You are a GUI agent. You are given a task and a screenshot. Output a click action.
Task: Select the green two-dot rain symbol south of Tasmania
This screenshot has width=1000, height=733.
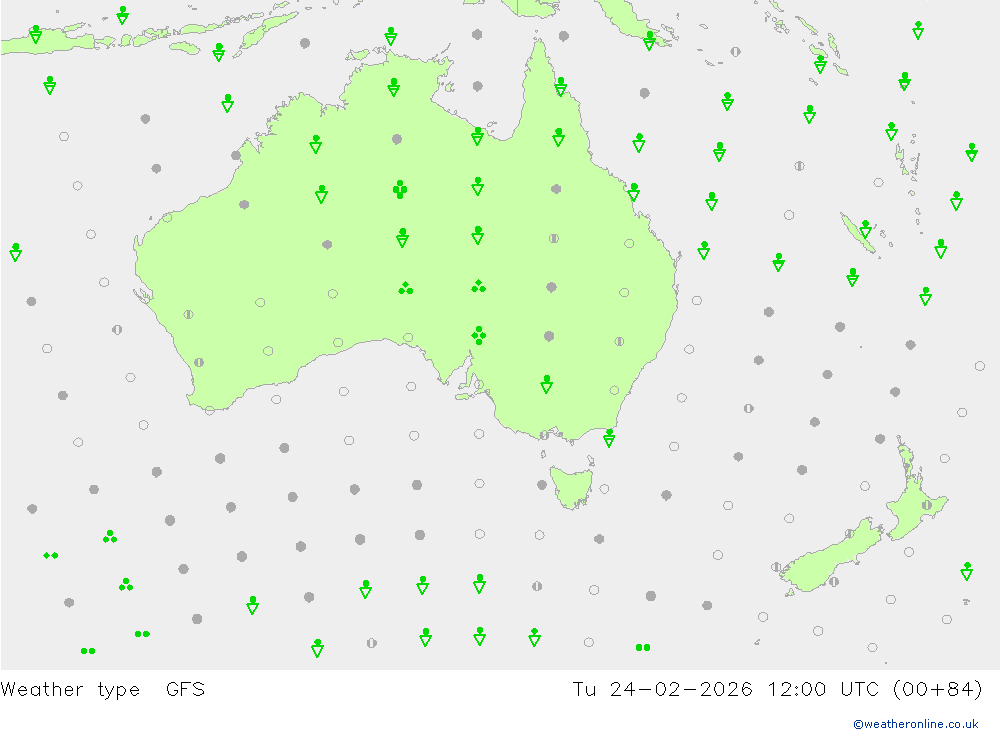[643, 648]
